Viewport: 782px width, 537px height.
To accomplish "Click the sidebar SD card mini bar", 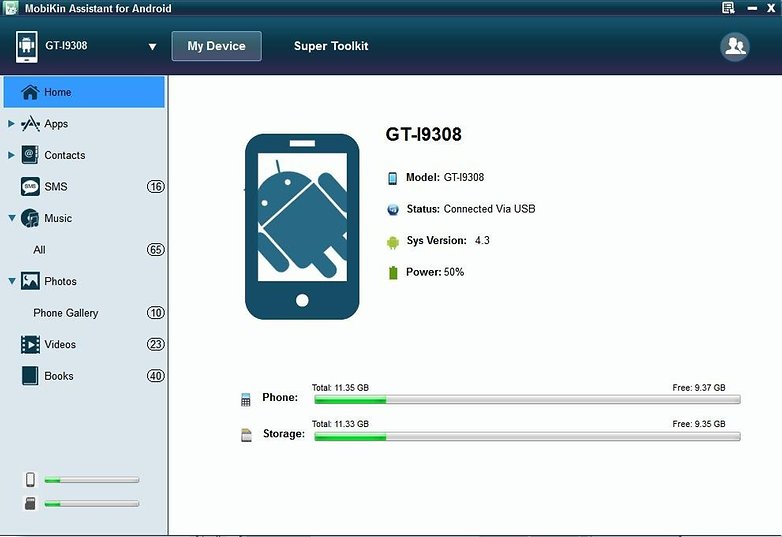I will [x=91, y=504].
